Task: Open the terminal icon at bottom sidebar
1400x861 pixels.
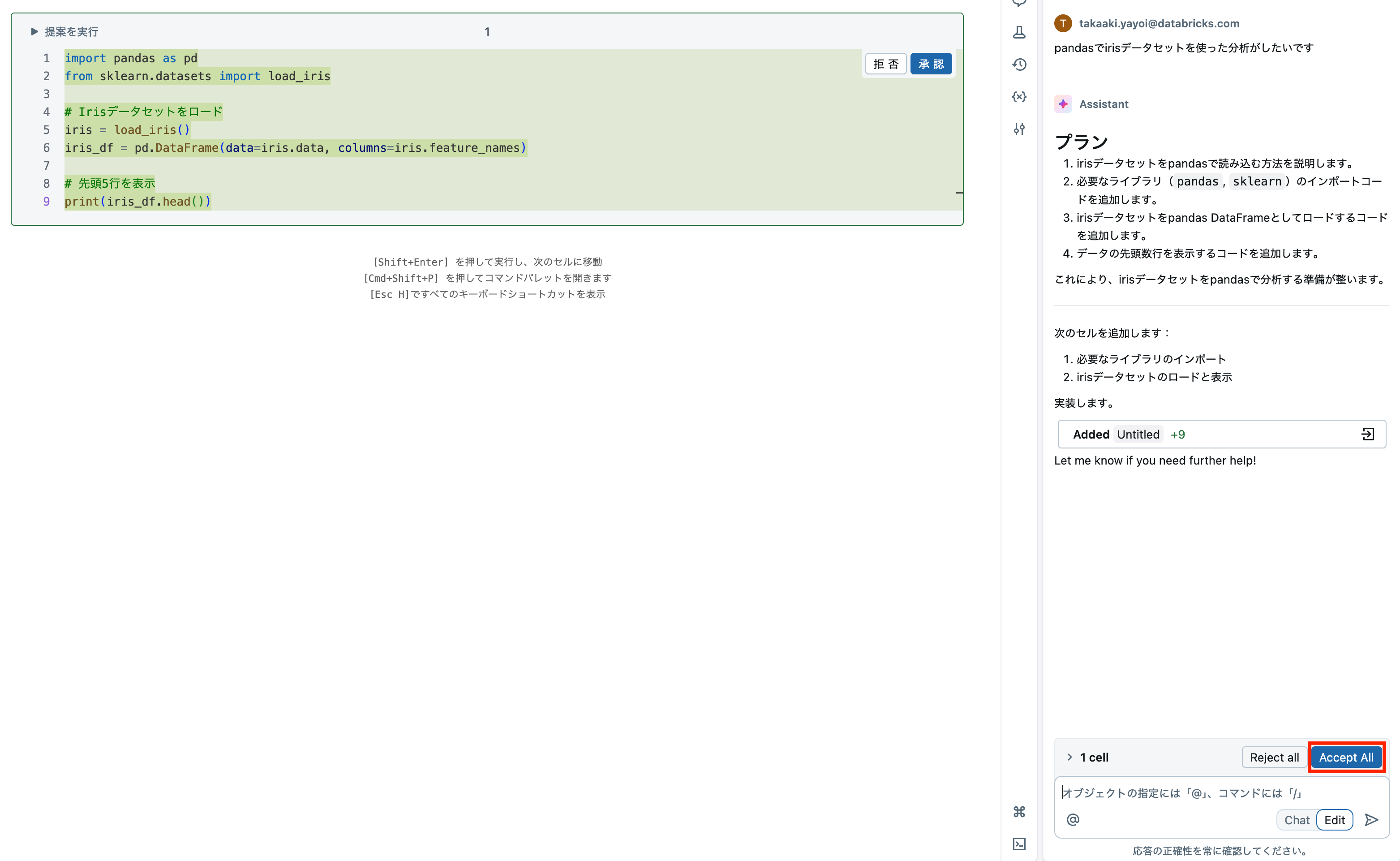Action: 1019,845
